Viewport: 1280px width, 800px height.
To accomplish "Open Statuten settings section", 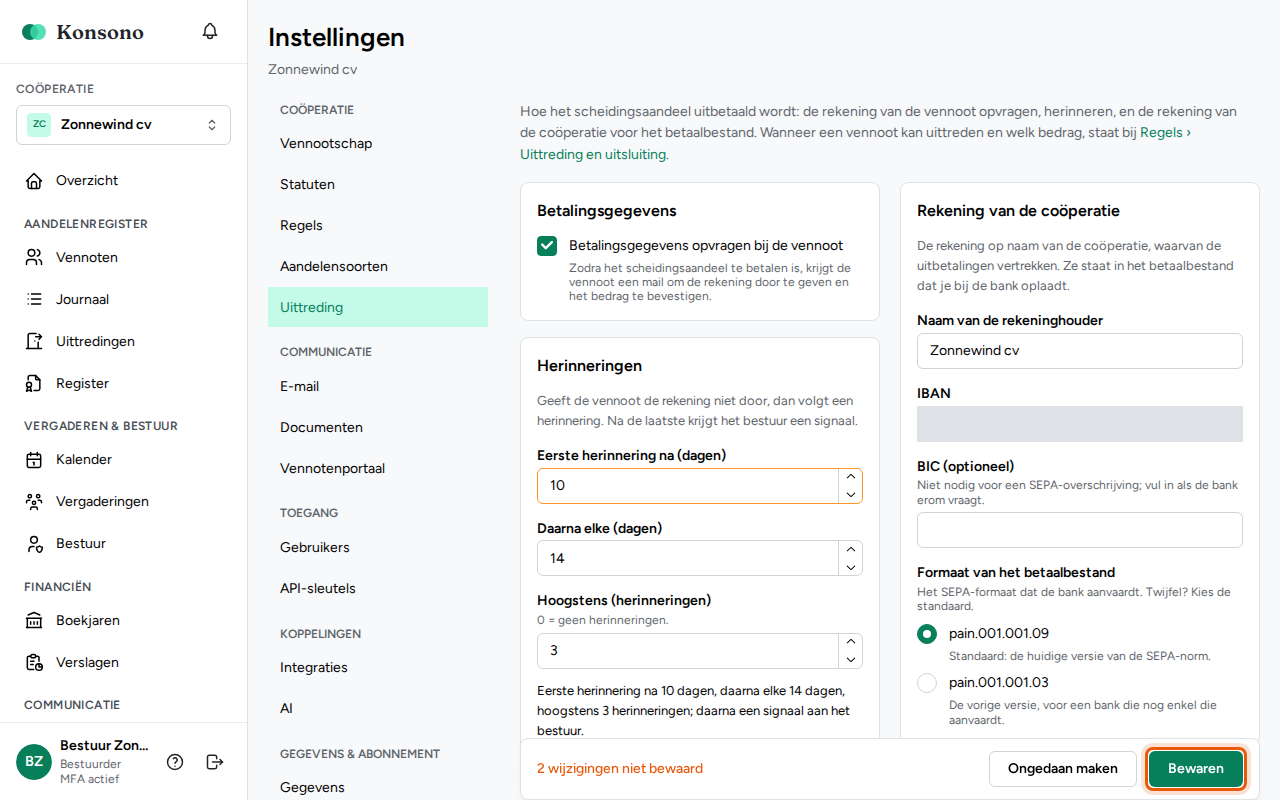I will [x=378, y=185].
